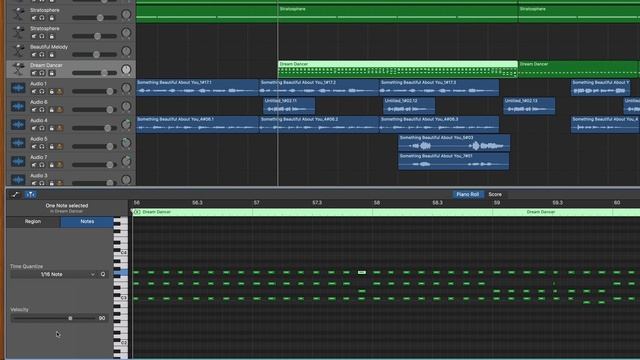Mute the Beautiful Melody track

click(x=34, y=55)
